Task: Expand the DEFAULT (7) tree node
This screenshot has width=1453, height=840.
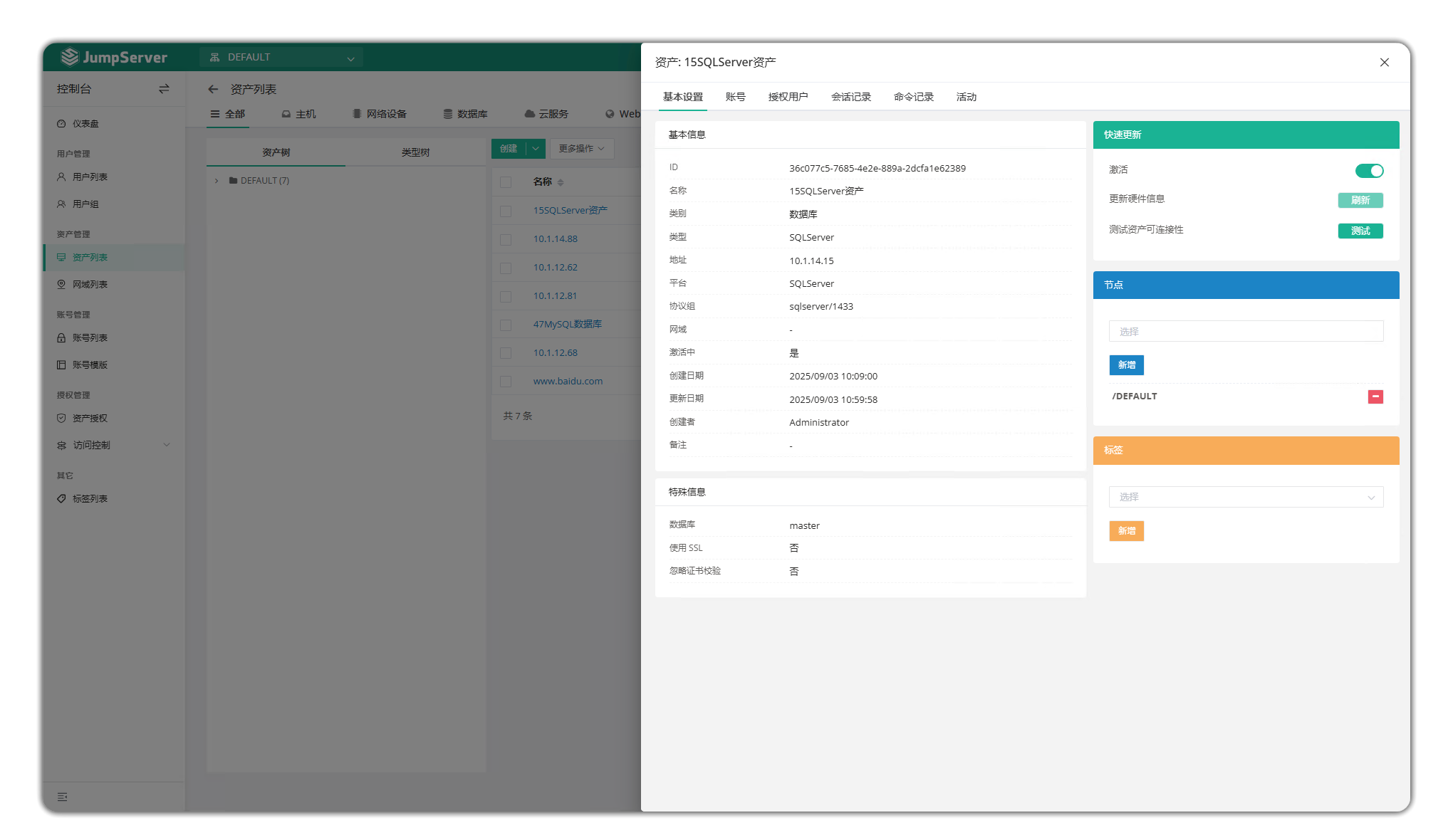Action: [217, 181]
